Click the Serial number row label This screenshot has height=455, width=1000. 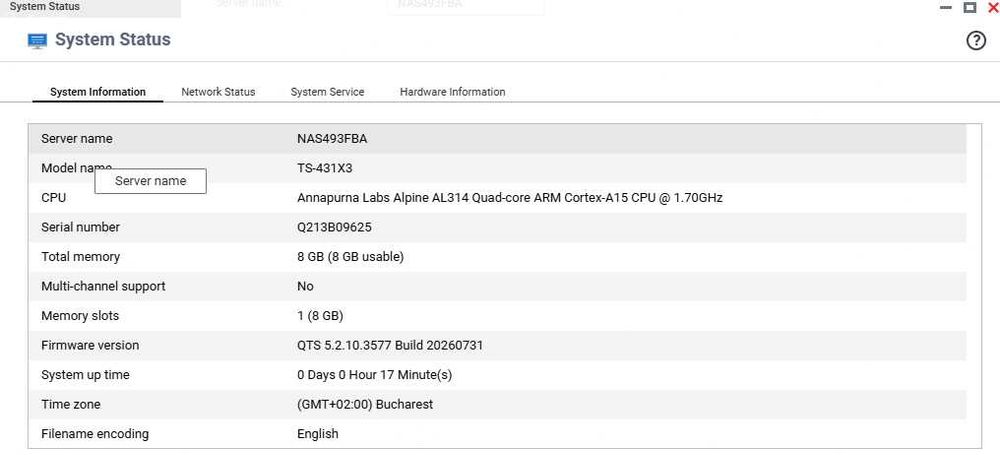point(80,227)
